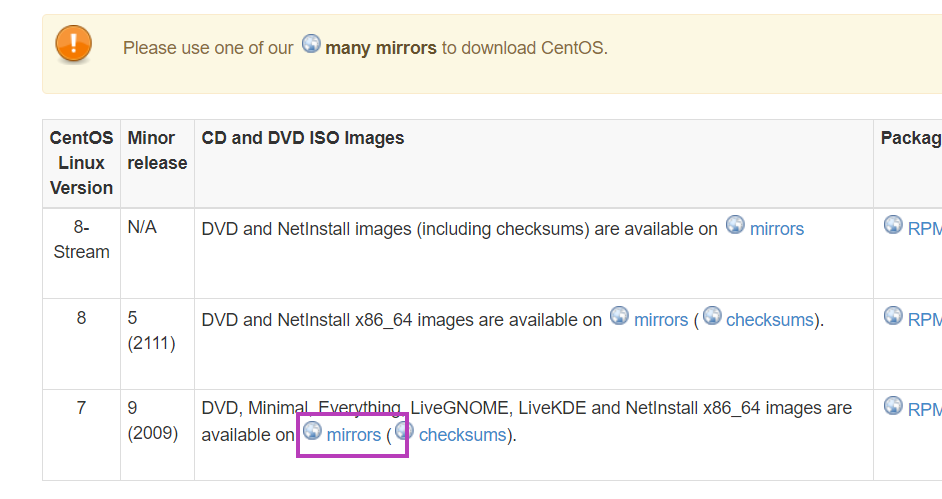Viewport: 942px width, 499px height.
Task: Open mirrors link in version 8 row
Action: pyautogui.click(x=661, y=320)
